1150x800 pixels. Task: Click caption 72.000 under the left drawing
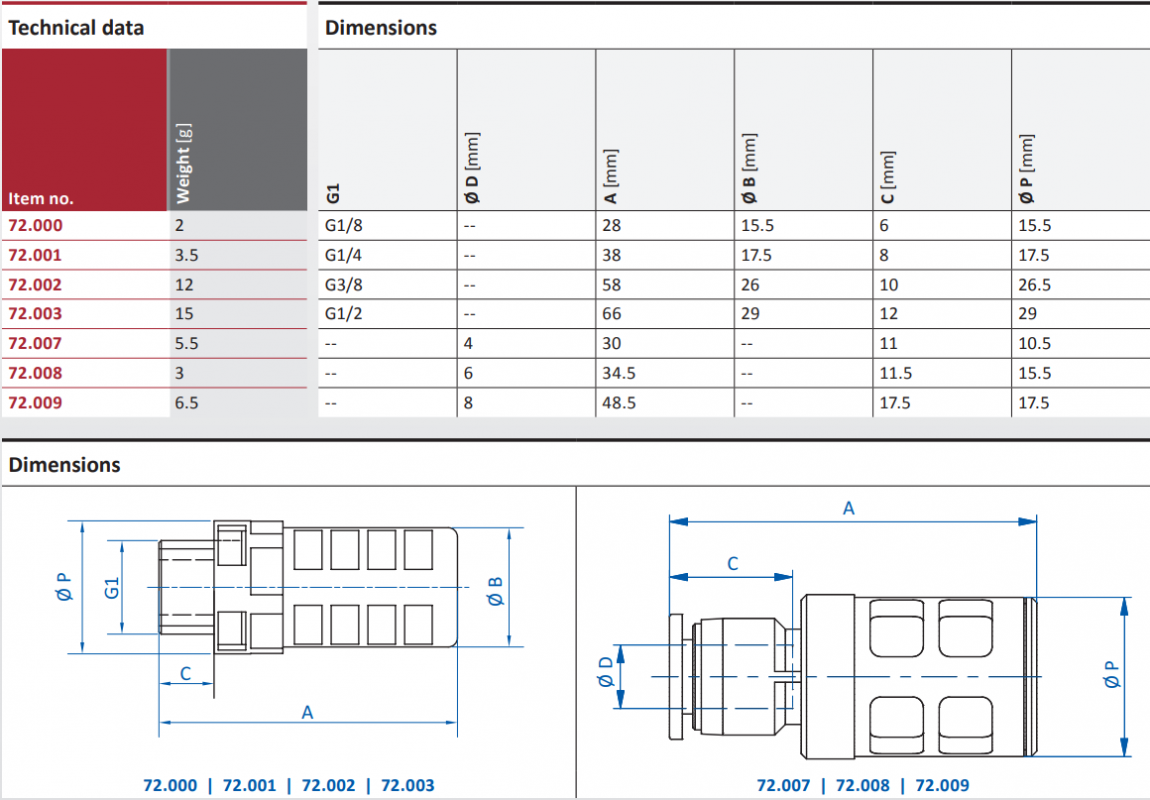click(170, 785)
